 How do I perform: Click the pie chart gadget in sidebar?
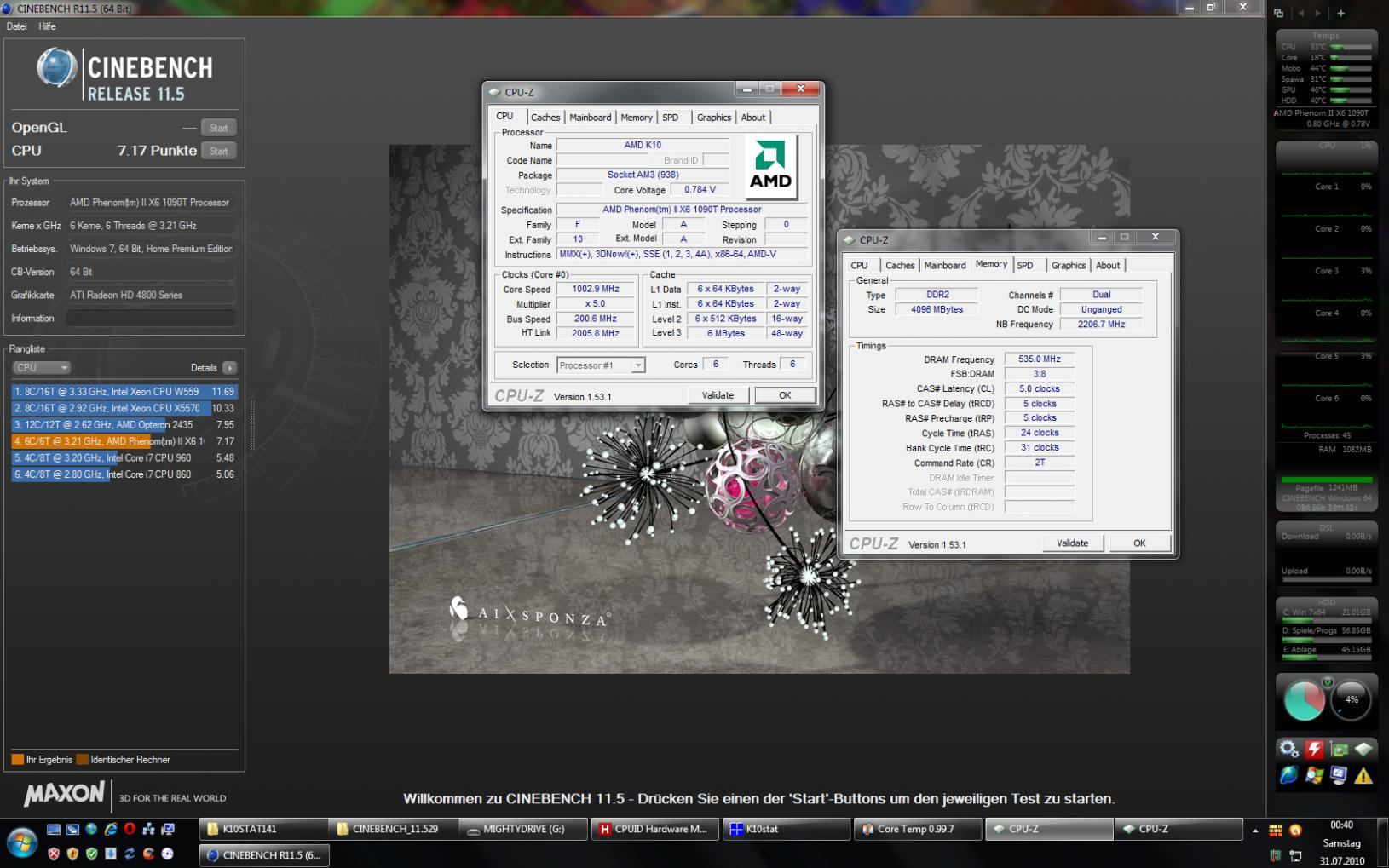(1304, 701)
